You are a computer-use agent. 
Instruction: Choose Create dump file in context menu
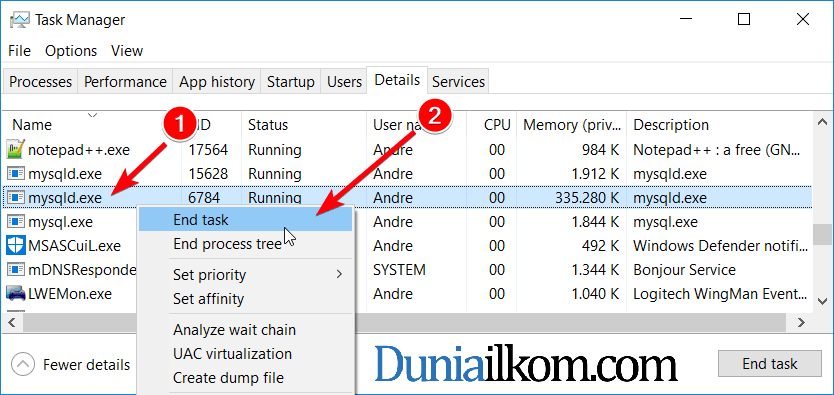(x=246, y=378)
